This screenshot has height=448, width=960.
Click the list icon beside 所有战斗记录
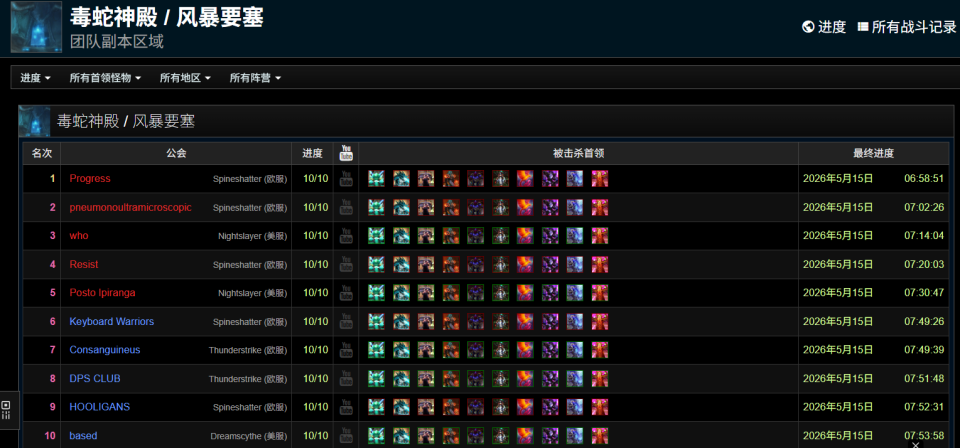pyautogui.click(x=863, y=27)
